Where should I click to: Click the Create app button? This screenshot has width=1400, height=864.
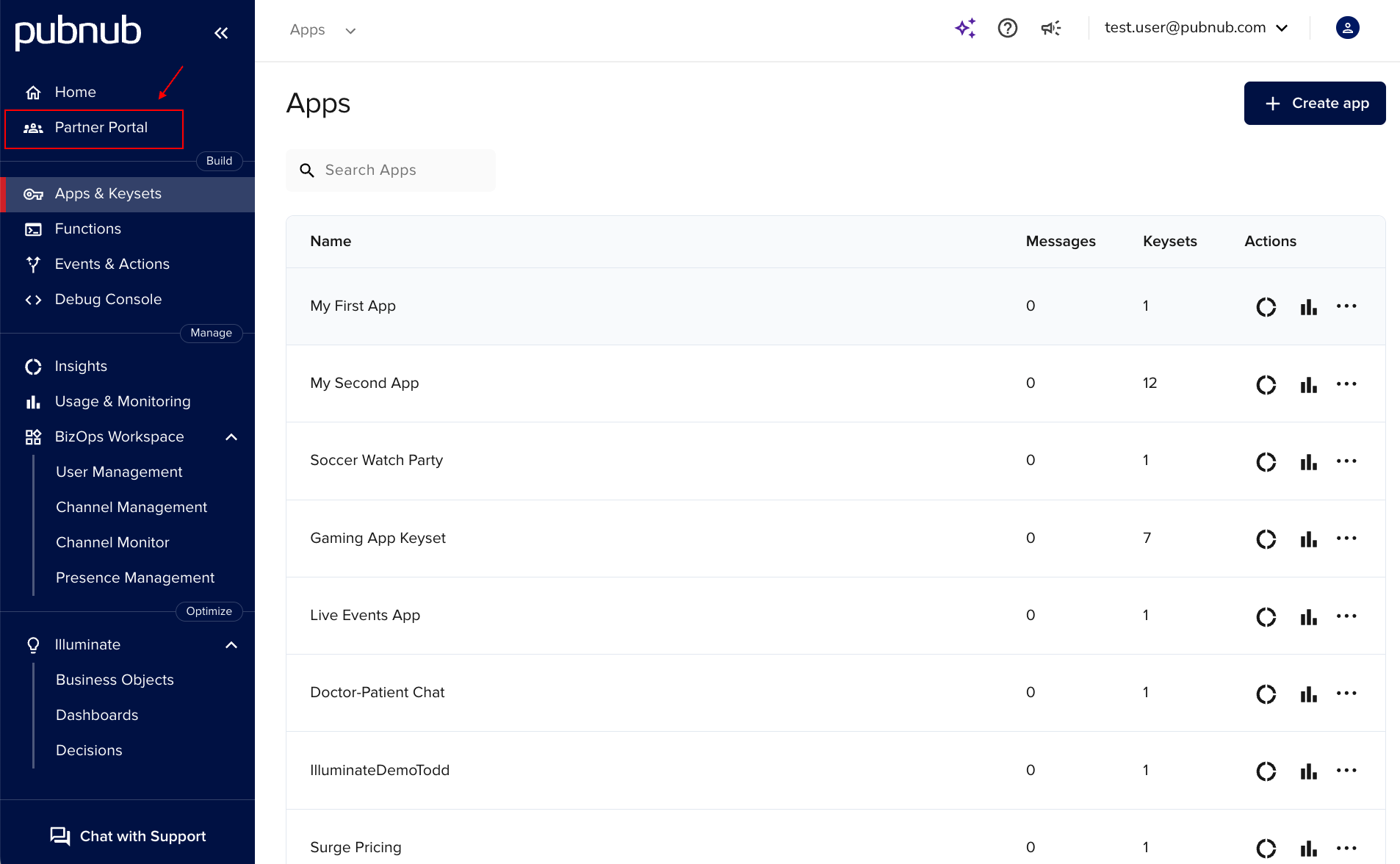point(1314,103)
